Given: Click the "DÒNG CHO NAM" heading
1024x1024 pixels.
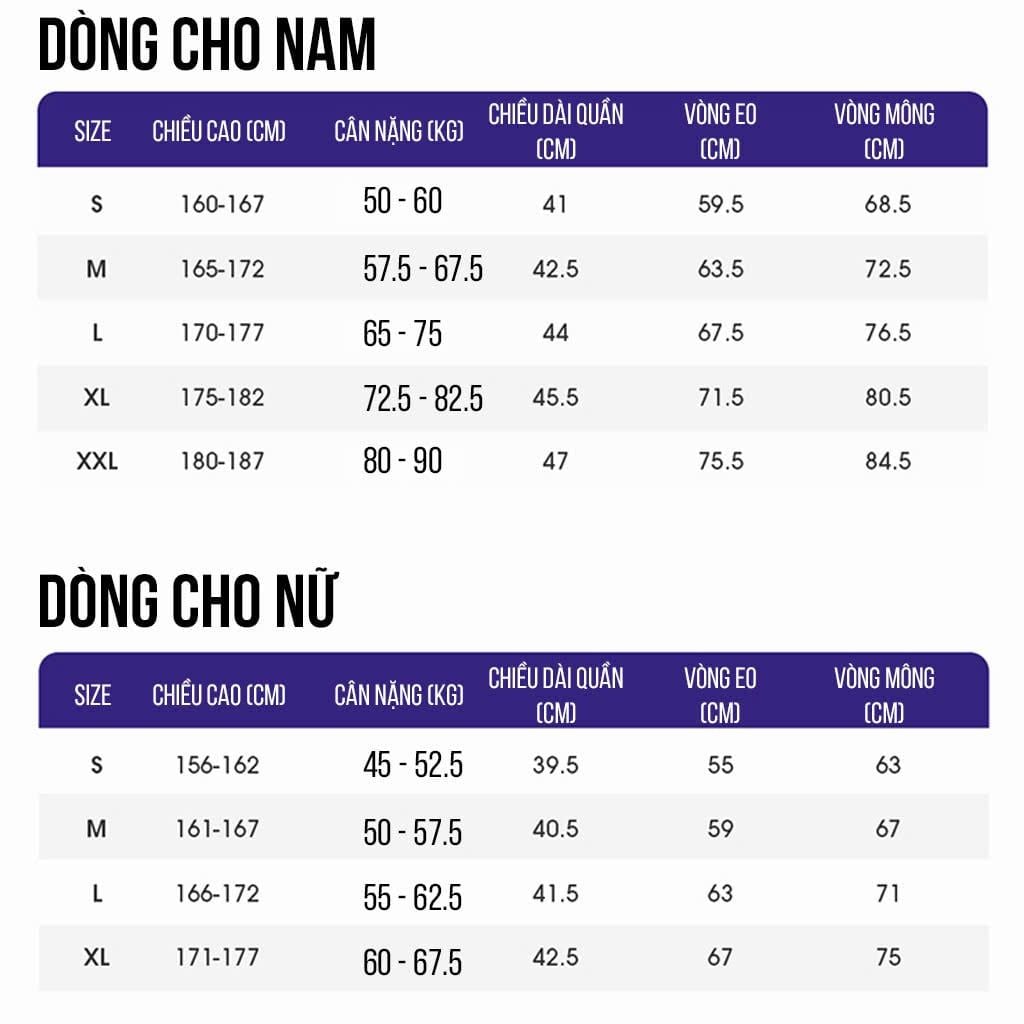Looking at the screenshot, I should point(207,45).
